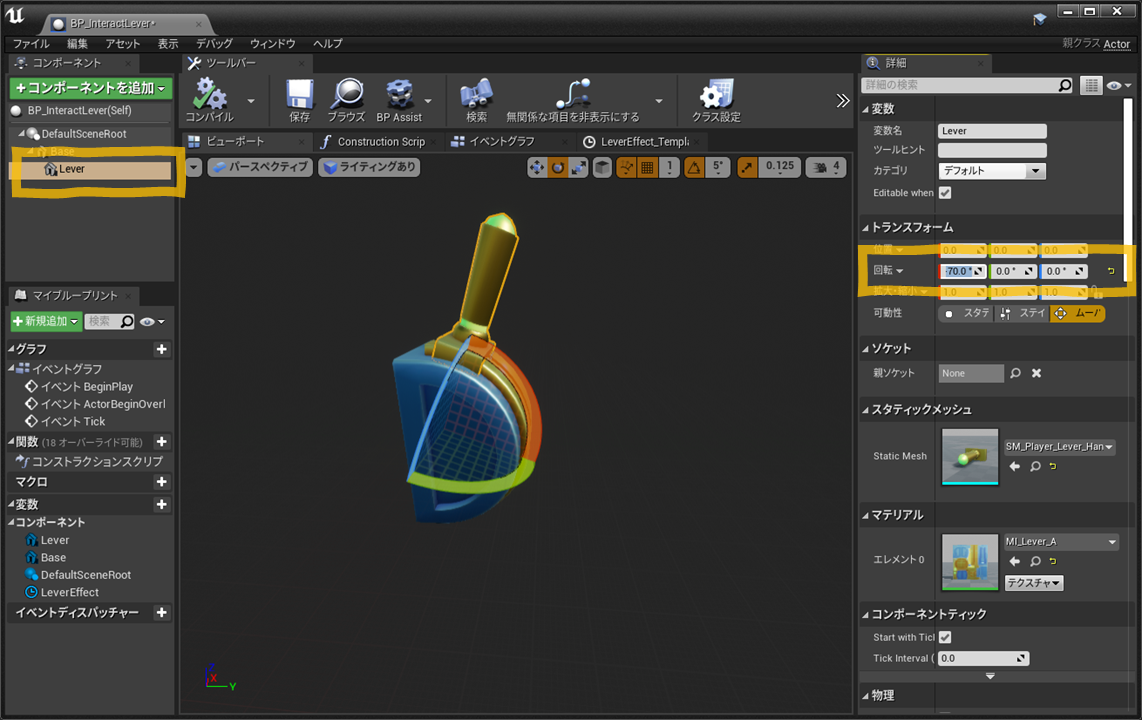Viewport: 1142px width, 720px height.
Task: Add new variable plus button
Action: click(x=162, y=505)
